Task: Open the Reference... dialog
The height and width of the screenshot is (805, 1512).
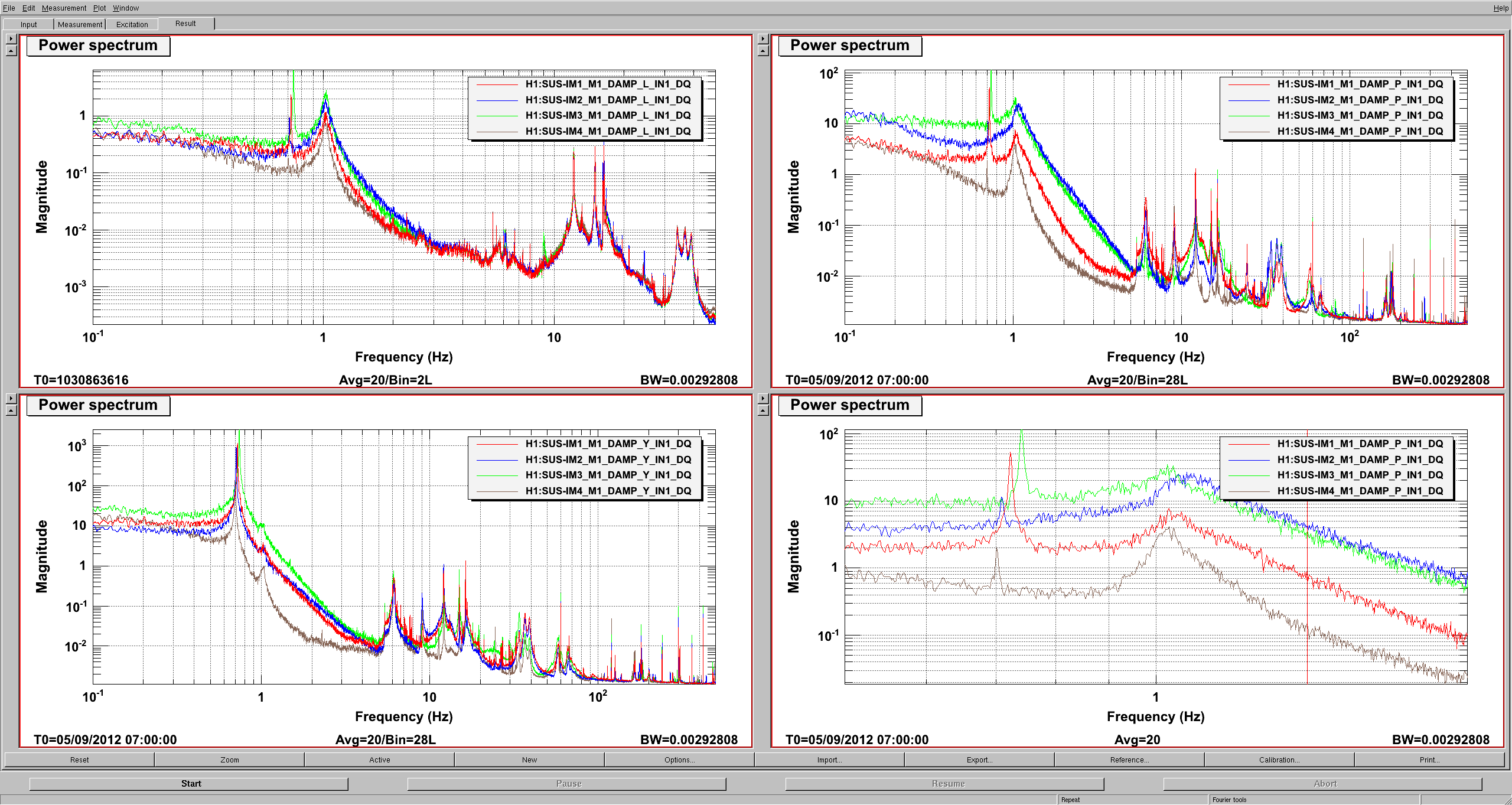Action: click(x=1130, y=760)
